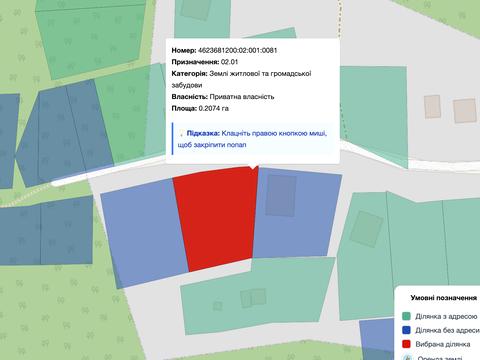This screenshot has width=480, height=360.
Task: Click blue legend swatch 'Ділянка без адреси'
Action: (x=406, y=330)
